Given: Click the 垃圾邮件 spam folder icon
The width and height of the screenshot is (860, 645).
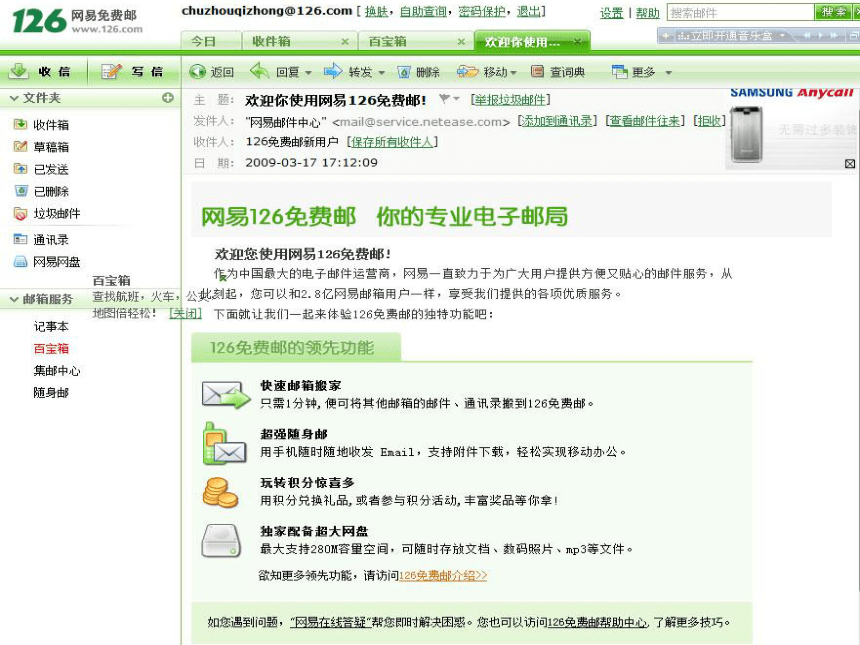Looking at the screenshot, I should (20, 213).
